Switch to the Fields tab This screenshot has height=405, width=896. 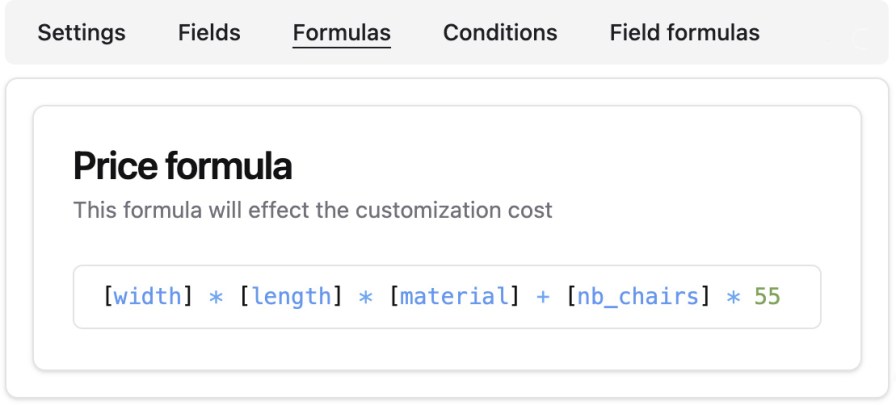tap(209, 33)
